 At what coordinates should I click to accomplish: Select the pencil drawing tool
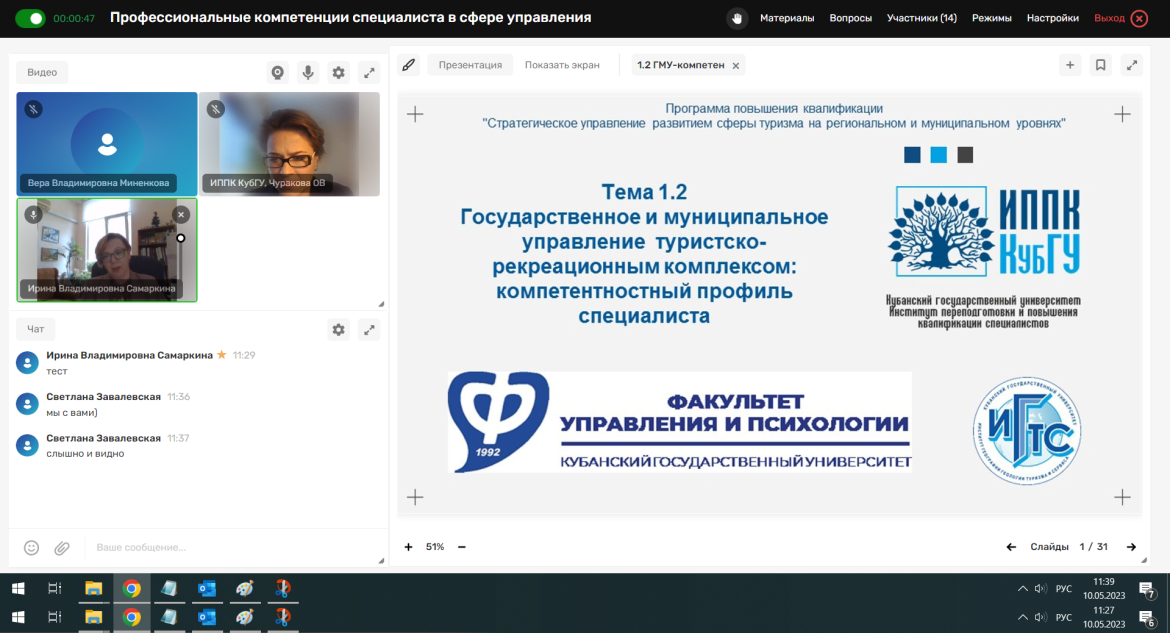pyautogui.click(x=408, y=65)
